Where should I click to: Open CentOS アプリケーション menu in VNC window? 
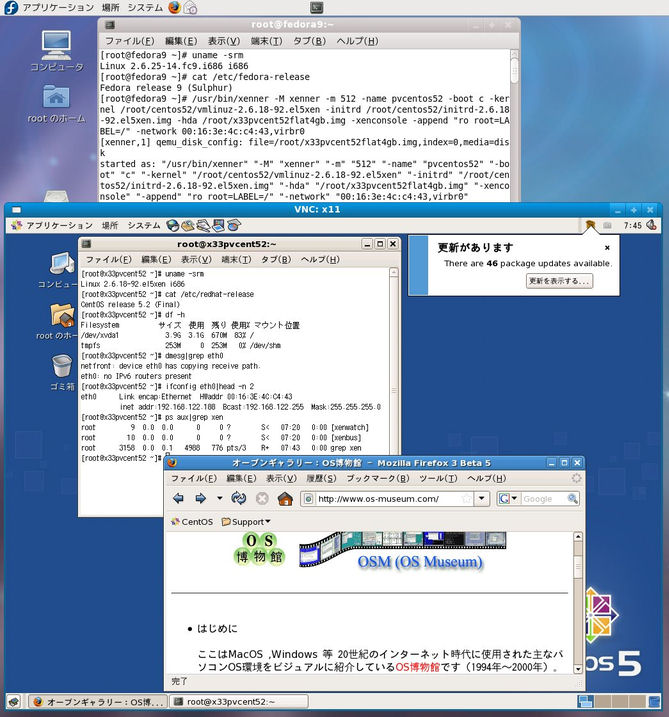coord(52,225)
